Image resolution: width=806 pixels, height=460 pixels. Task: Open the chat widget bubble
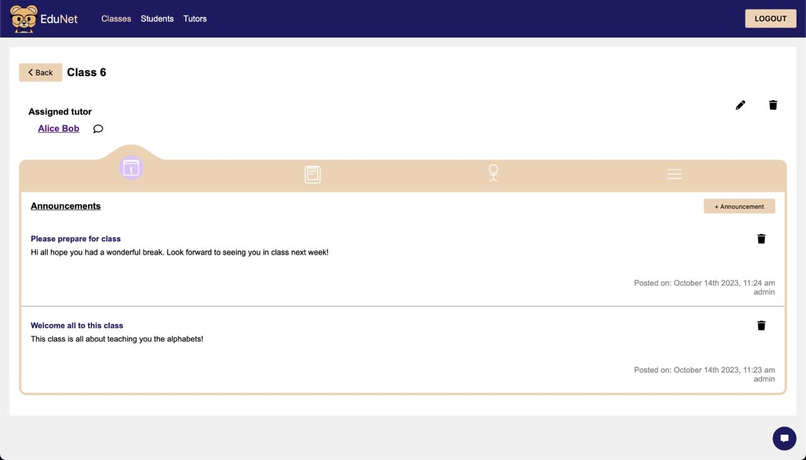click(784, 438)
